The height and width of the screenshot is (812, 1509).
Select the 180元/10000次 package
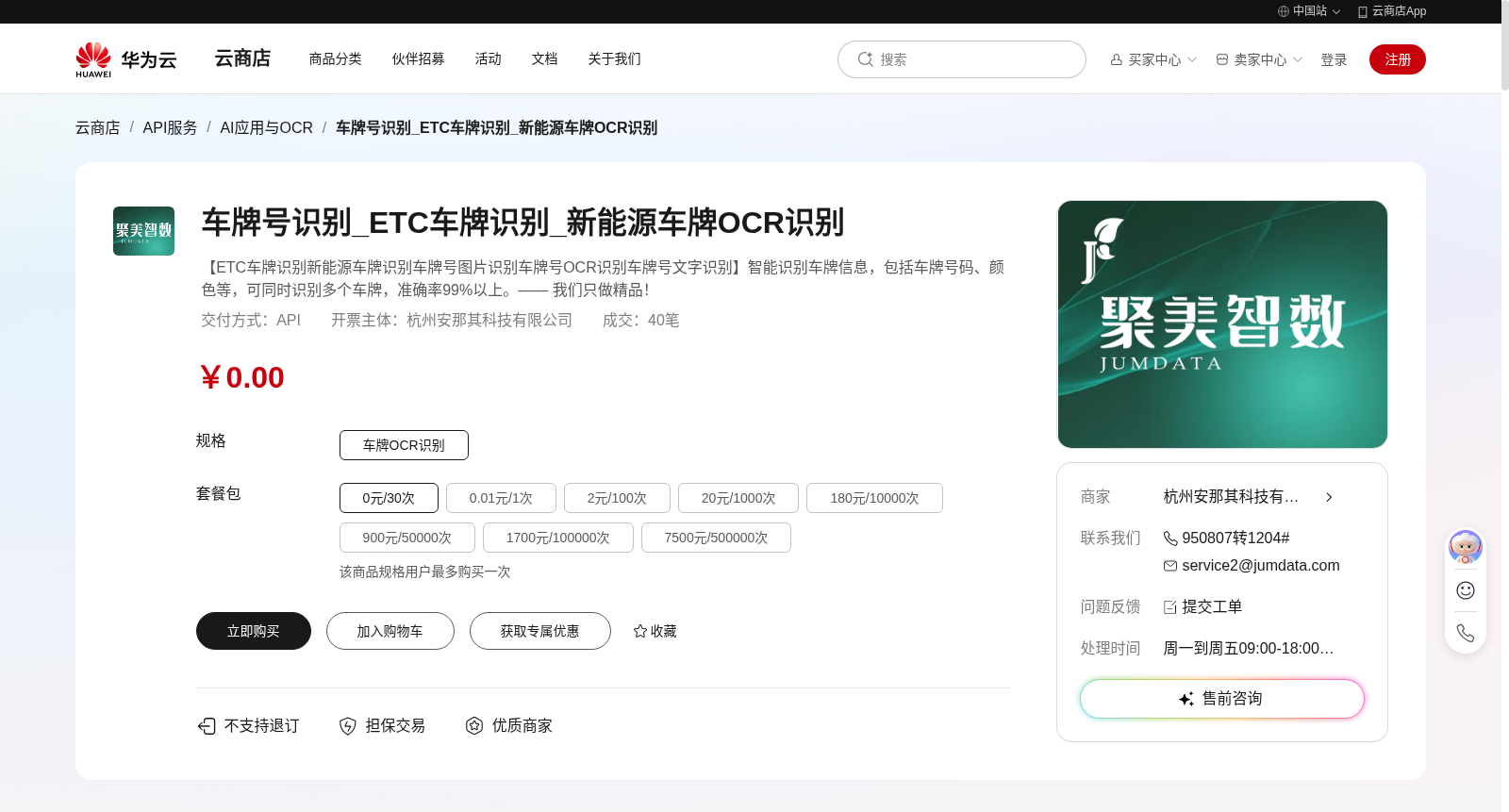874,498
